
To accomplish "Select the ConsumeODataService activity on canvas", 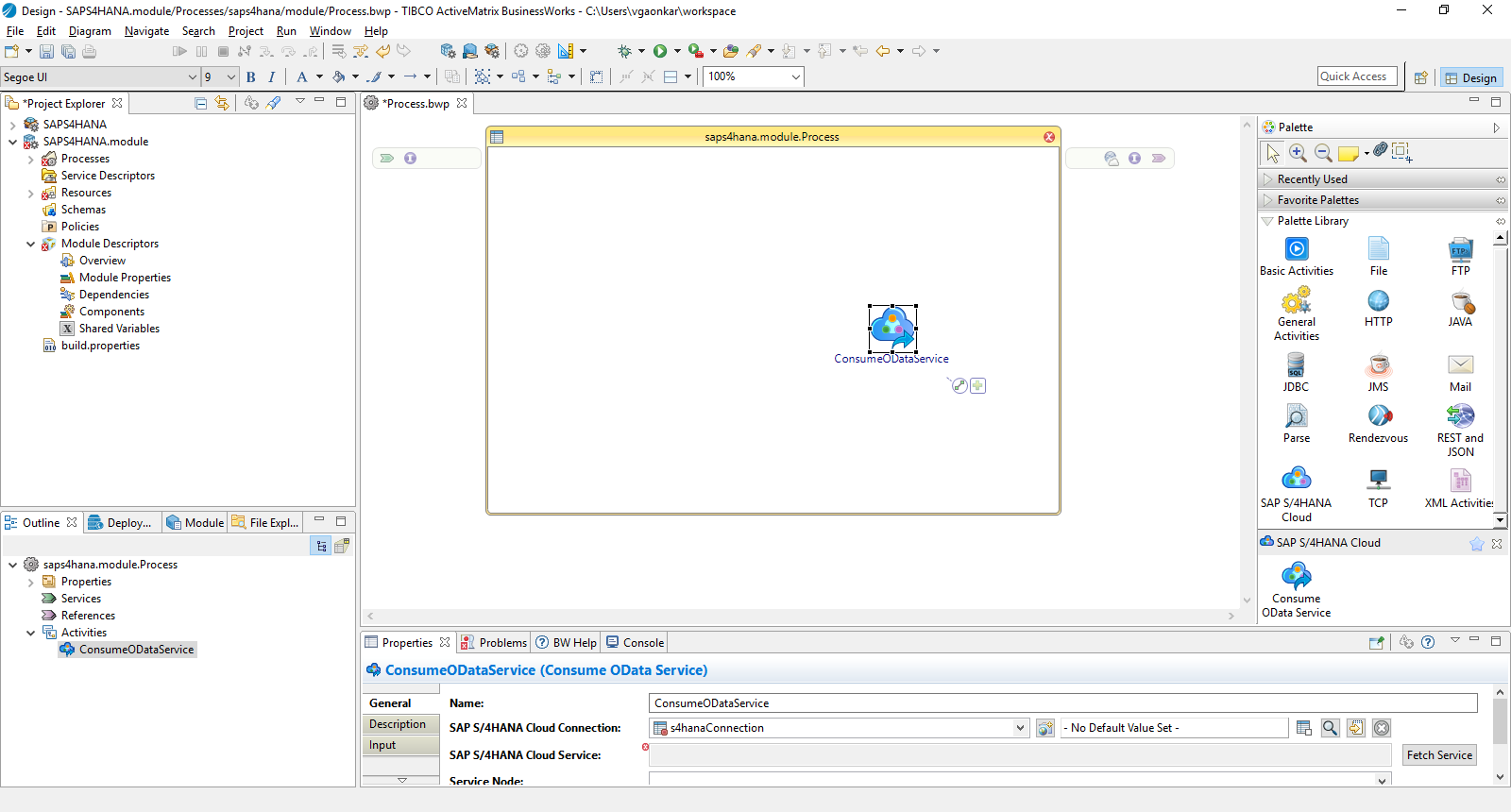I will coord(892,328).
